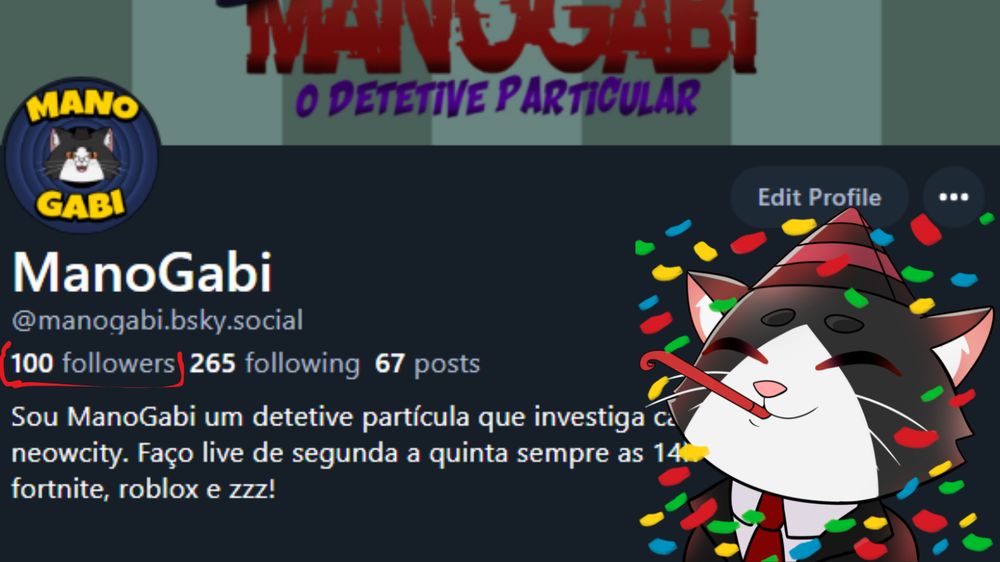Click the ManoGabi display name
The height and width of the screenshot is (562, 1000).
pyautogui.click(x=142, y=272)
